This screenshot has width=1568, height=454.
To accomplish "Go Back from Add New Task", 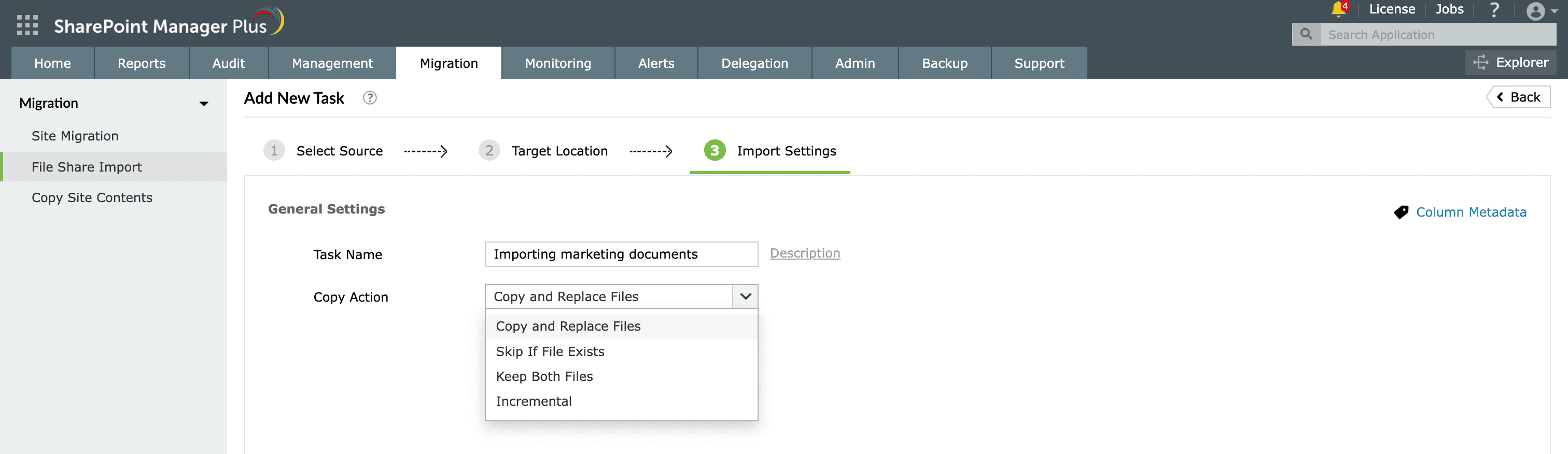I will (x=1518, y=97).
